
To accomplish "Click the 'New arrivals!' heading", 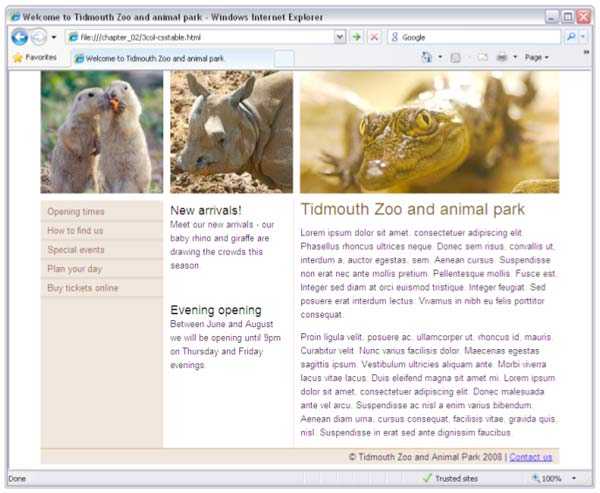I will 206,210.
